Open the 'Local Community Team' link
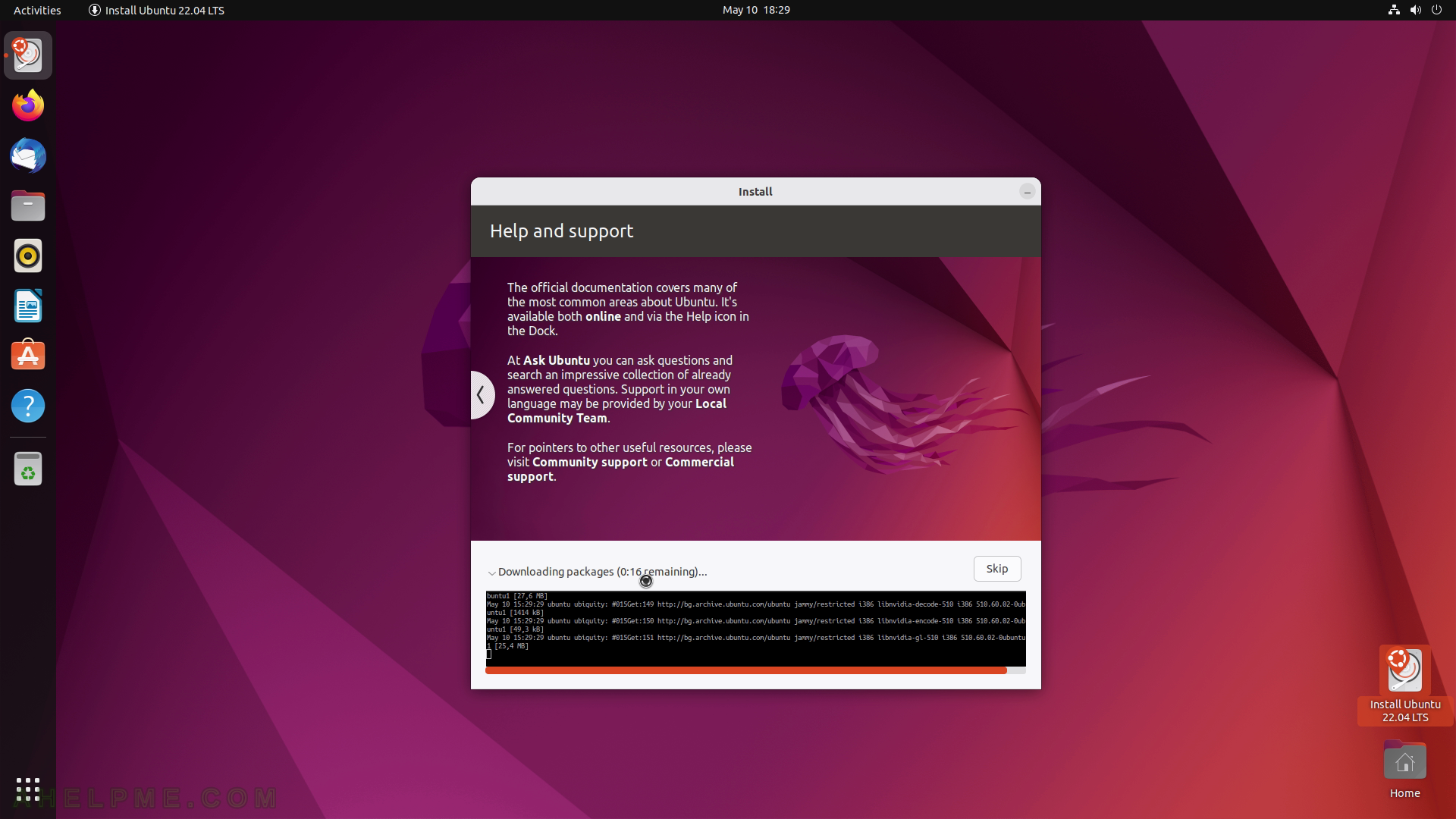Viewport: 1456px width, 819px height. pyautogui.click(x=617, y=411)
